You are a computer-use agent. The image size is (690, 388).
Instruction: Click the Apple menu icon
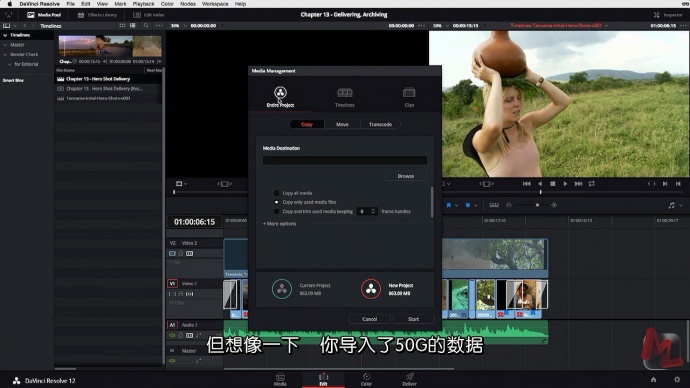pos(10,4)
